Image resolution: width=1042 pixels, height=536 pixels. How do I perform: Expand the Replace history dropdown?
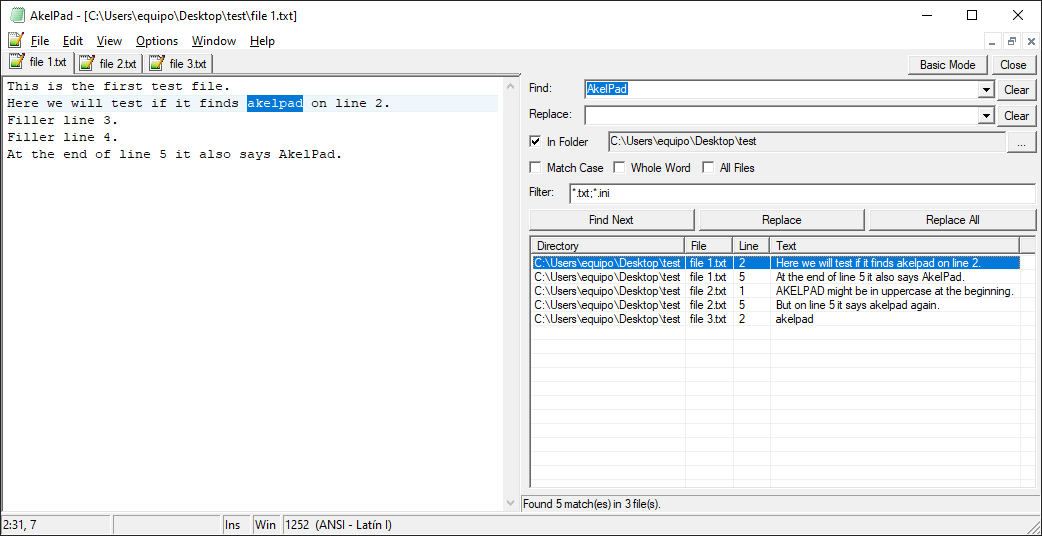986,116
